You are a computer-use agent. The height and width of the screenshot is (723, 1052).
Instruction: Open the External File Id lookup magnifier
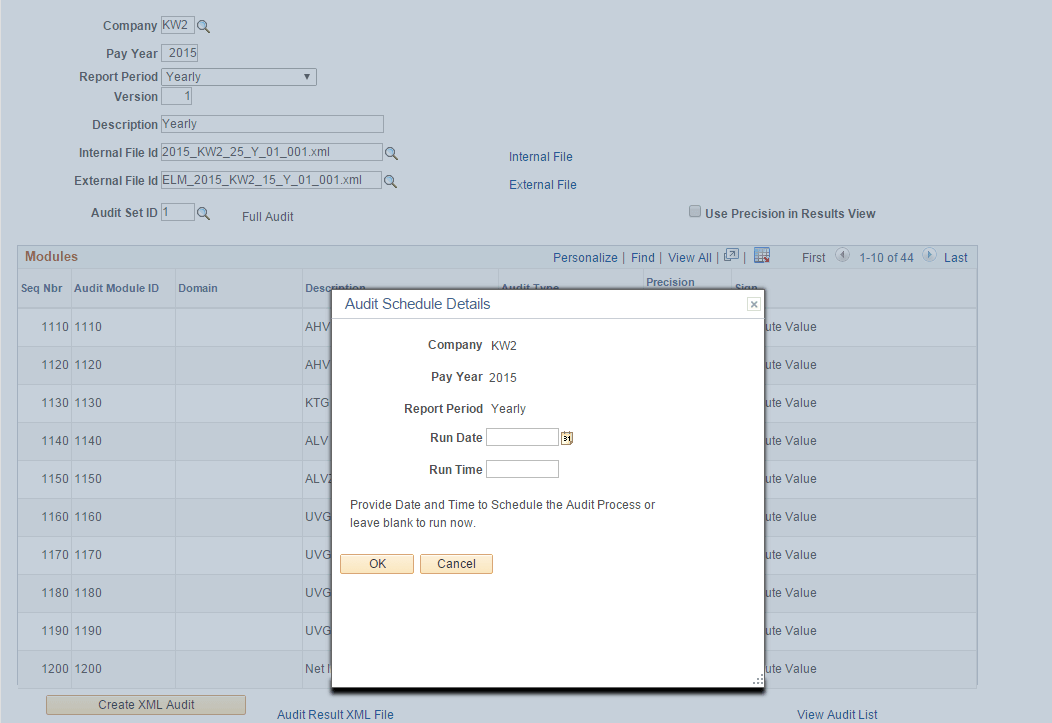pyautogui.click(x=392, y=180)
